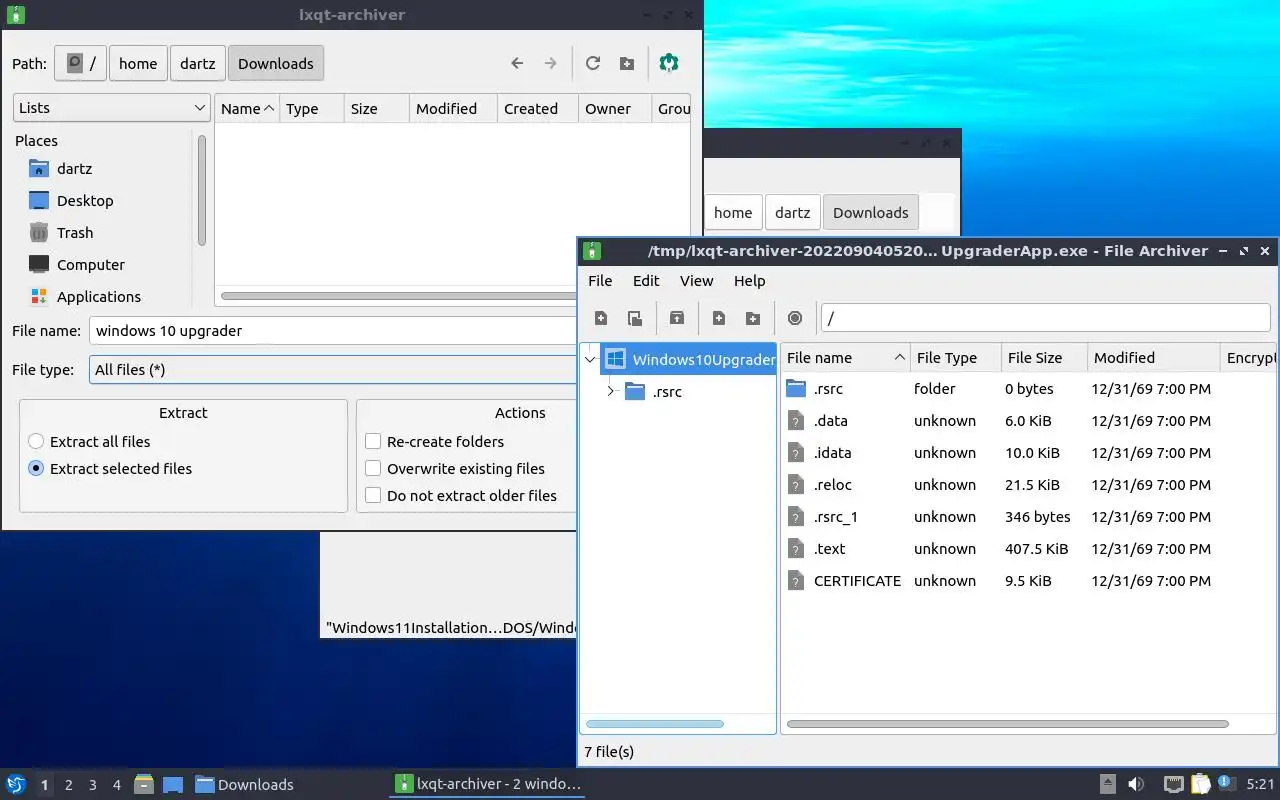The image size is (1280, 800).
Task: Click the clock showing 5:21
Action: pos(1260,784)
